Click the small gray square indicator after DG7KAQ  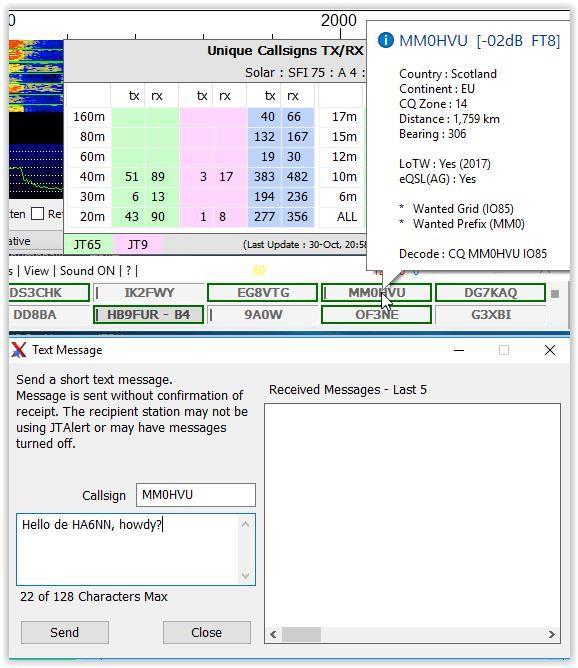[555, 294]
